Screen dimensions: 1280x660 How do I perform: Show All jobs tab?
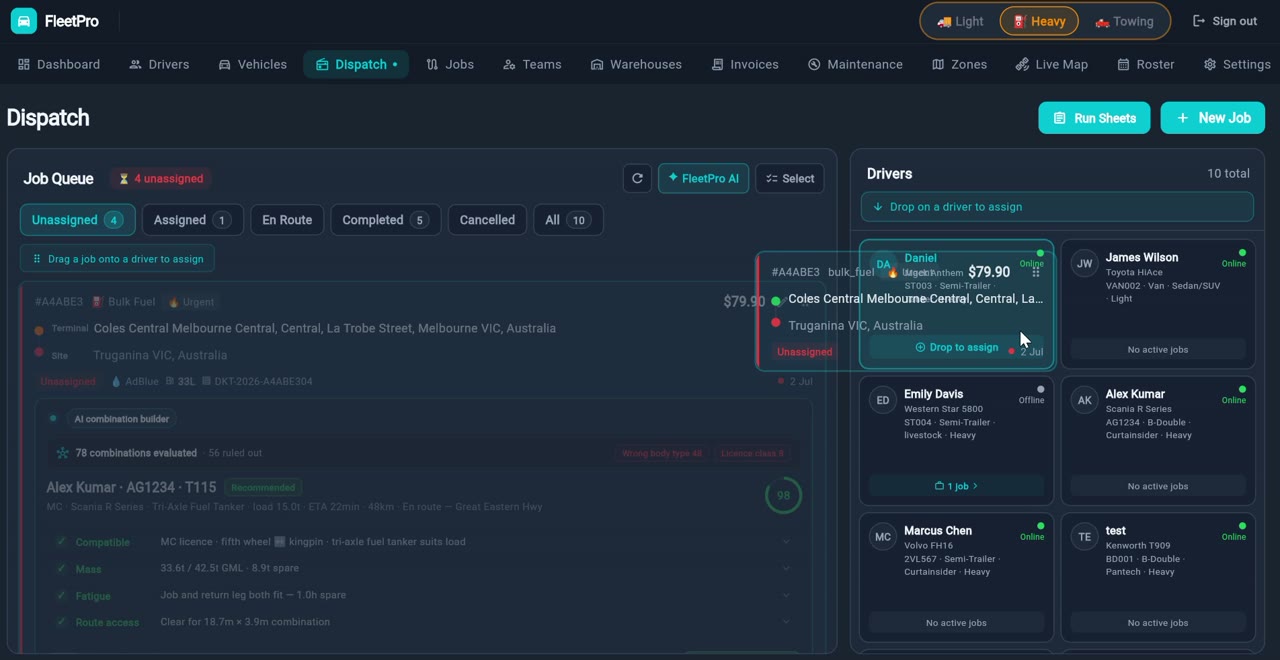click(567, 220)
